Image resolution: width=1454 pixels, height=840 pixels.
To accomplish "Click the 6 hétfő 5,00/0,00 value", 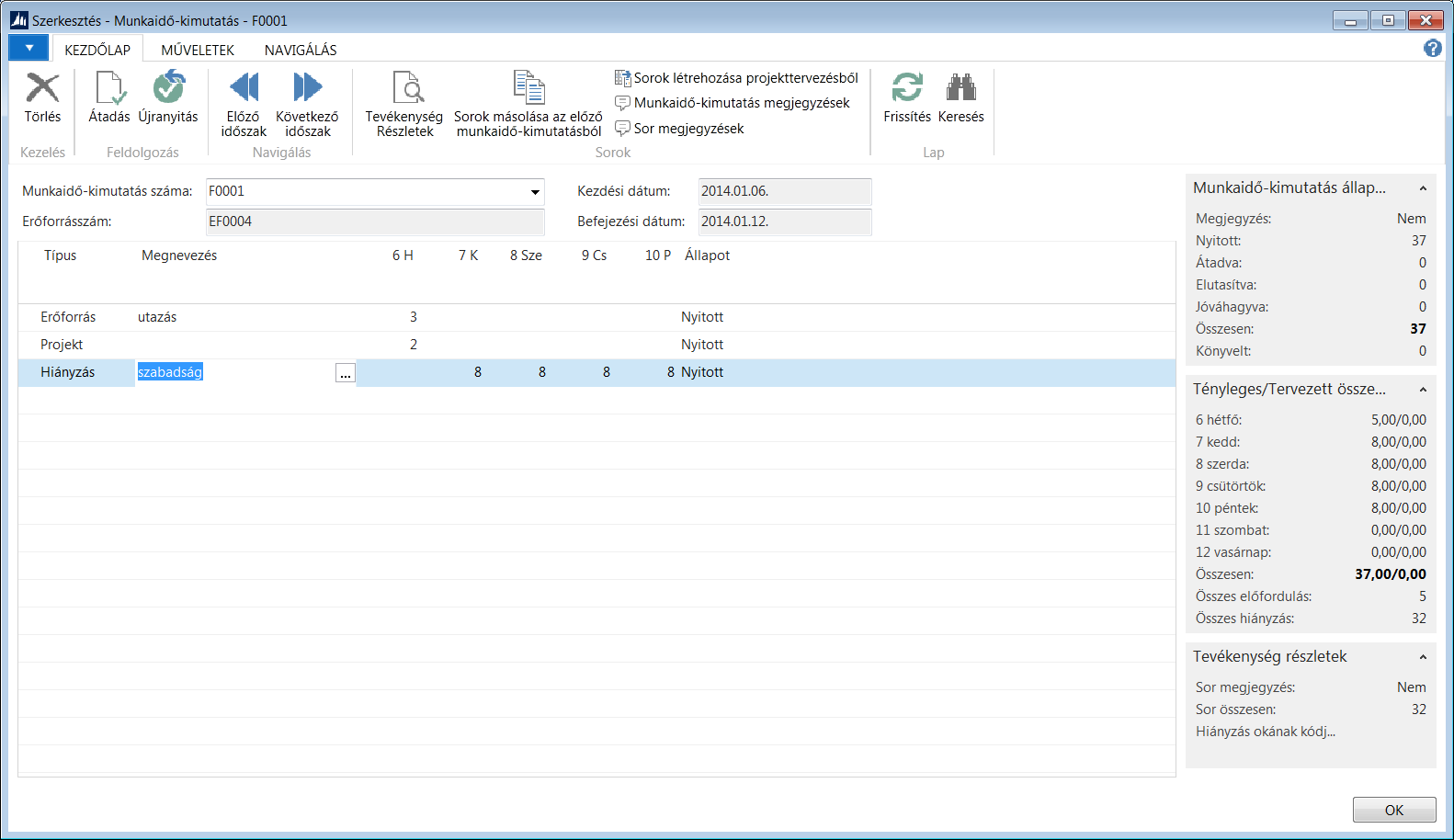I will tap(1399, 420).
